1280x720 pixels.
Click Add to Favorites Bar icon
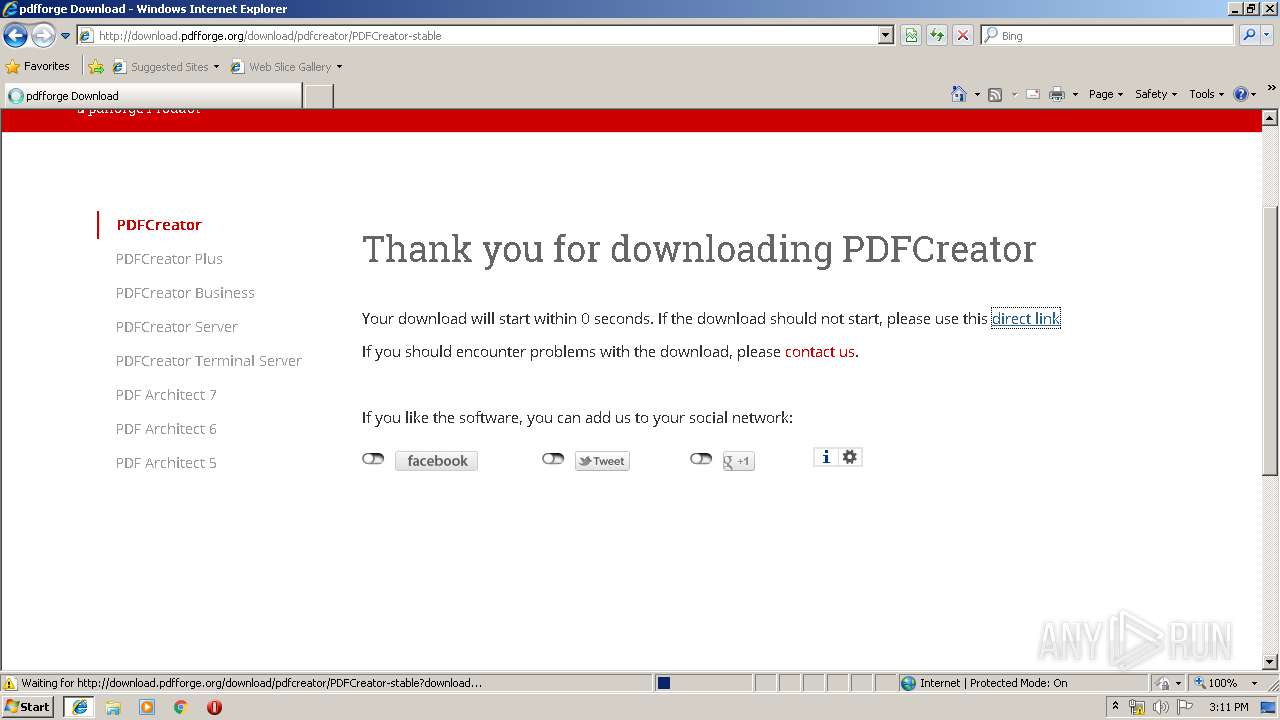point(95,67)
